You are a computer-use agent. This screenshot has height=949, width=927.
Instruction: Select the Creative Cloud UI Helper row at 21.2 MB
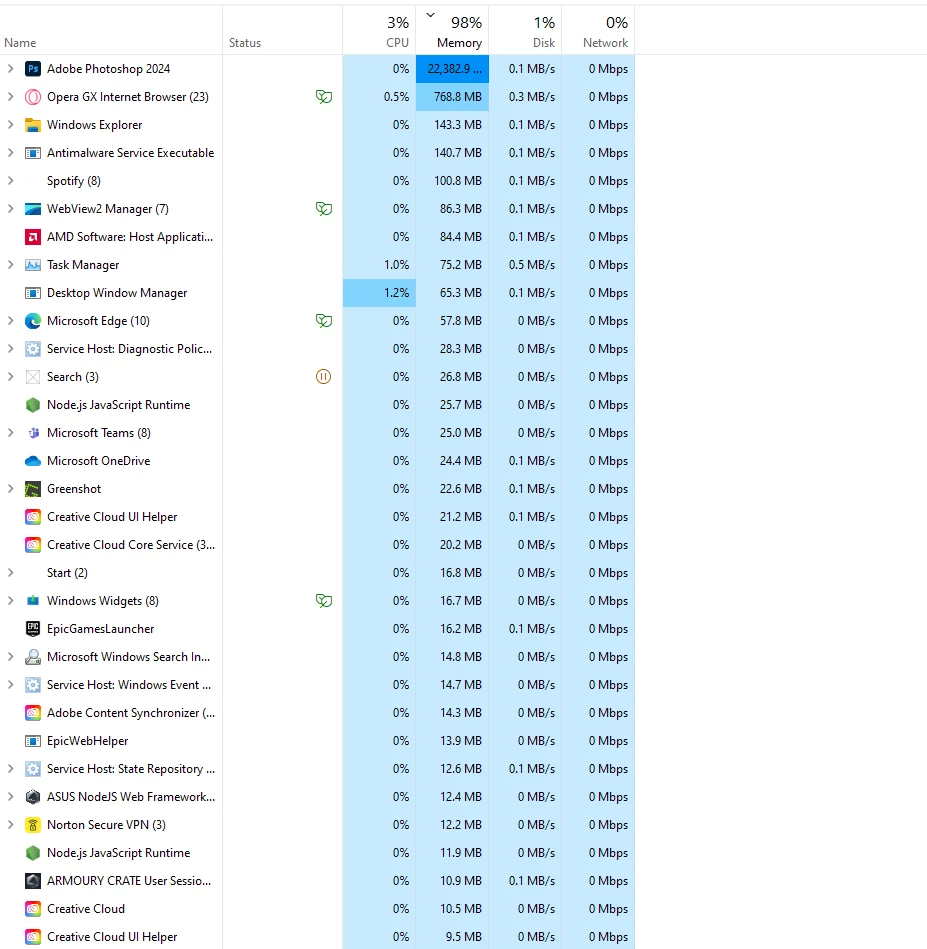317,517
